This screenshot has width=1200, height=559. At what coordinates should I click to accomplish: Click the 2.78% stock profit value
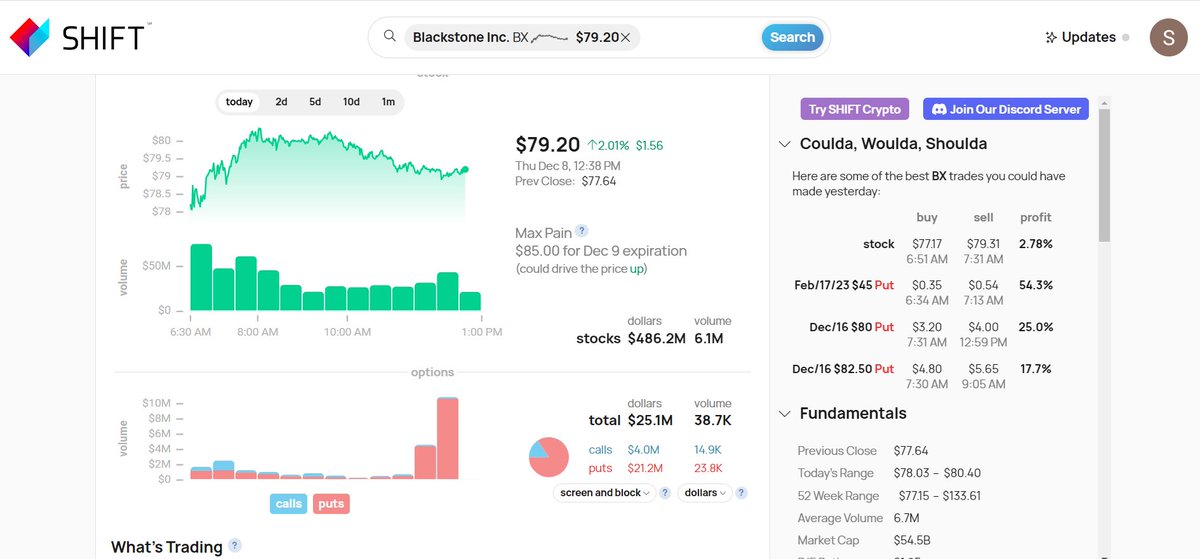pos(1036,244)
